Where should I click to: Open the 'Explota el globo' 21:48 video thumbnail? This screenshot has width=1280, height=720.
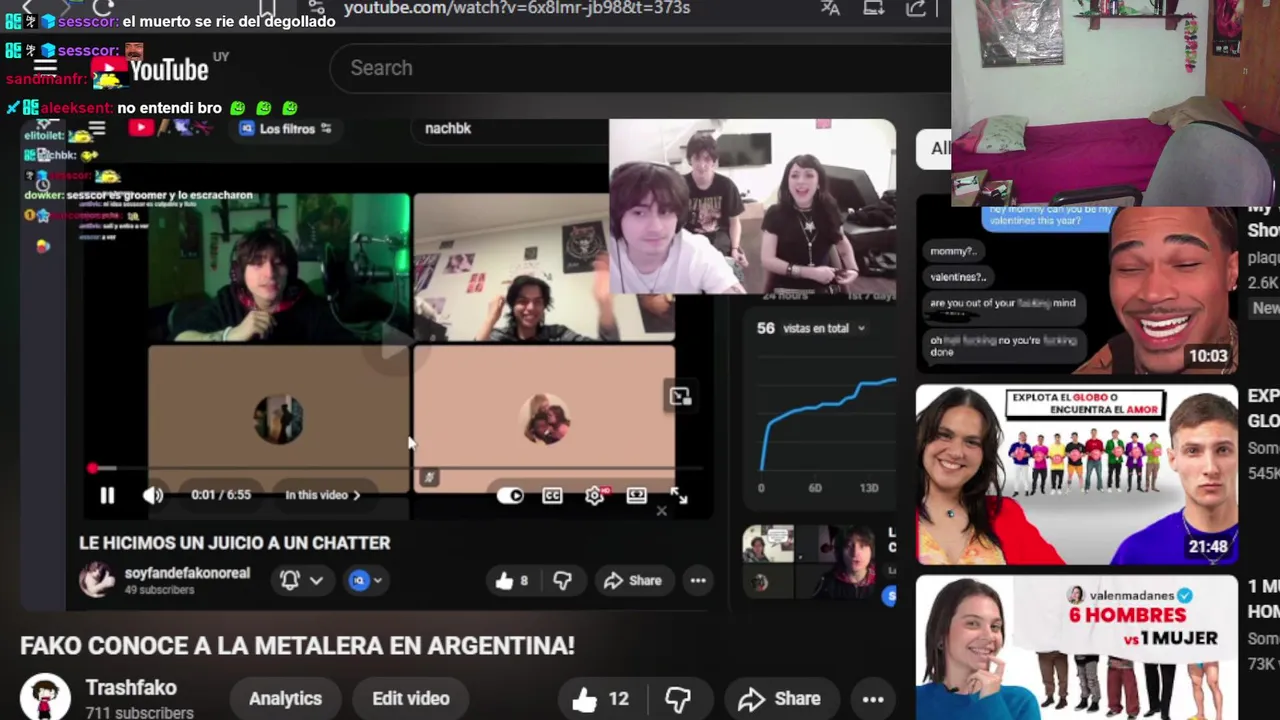(x=1077, y=475)
